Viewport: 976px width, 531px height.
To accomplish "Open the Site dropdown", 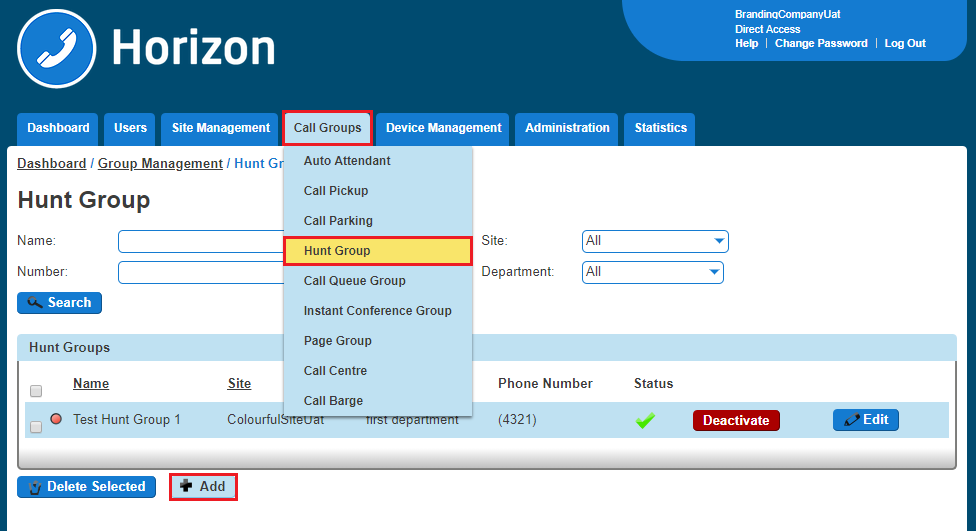I will (x=655, y=241).
